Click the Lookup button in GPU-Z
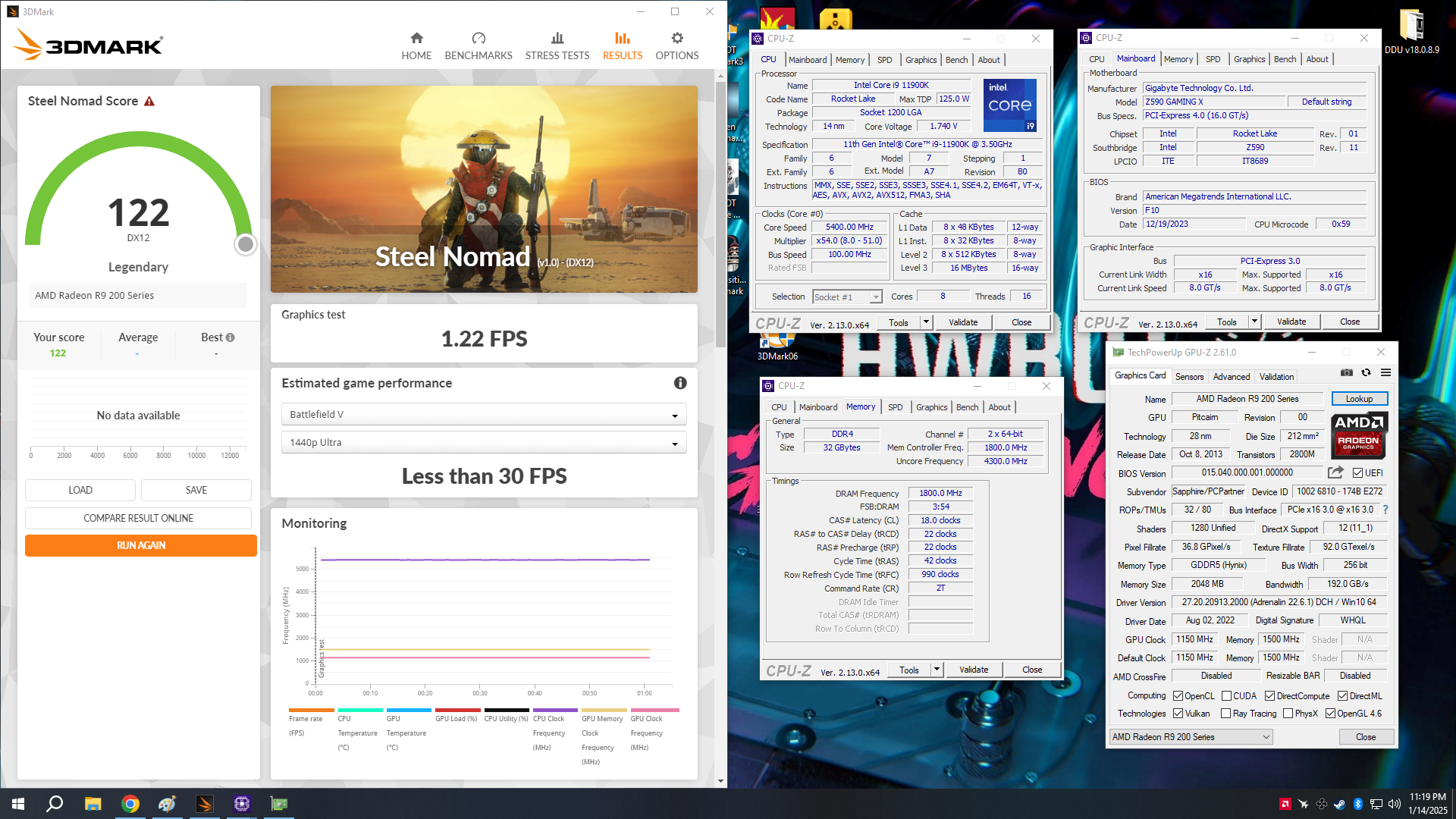Screen dimensions: 1456x819 point(1359,399)
